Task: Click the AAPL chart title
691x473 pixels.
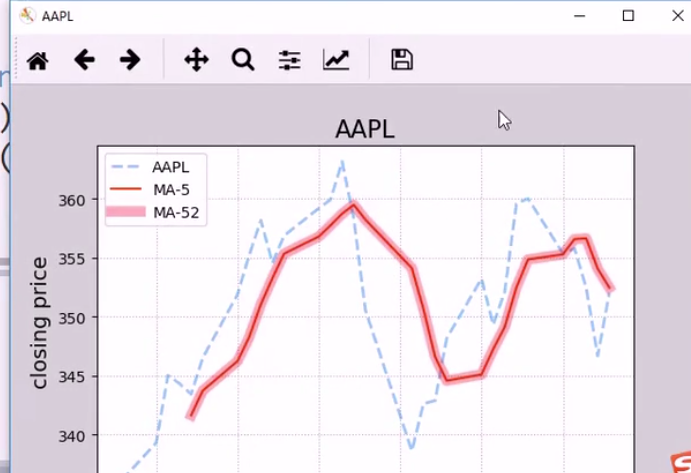Action: click(x=365, y=130)
